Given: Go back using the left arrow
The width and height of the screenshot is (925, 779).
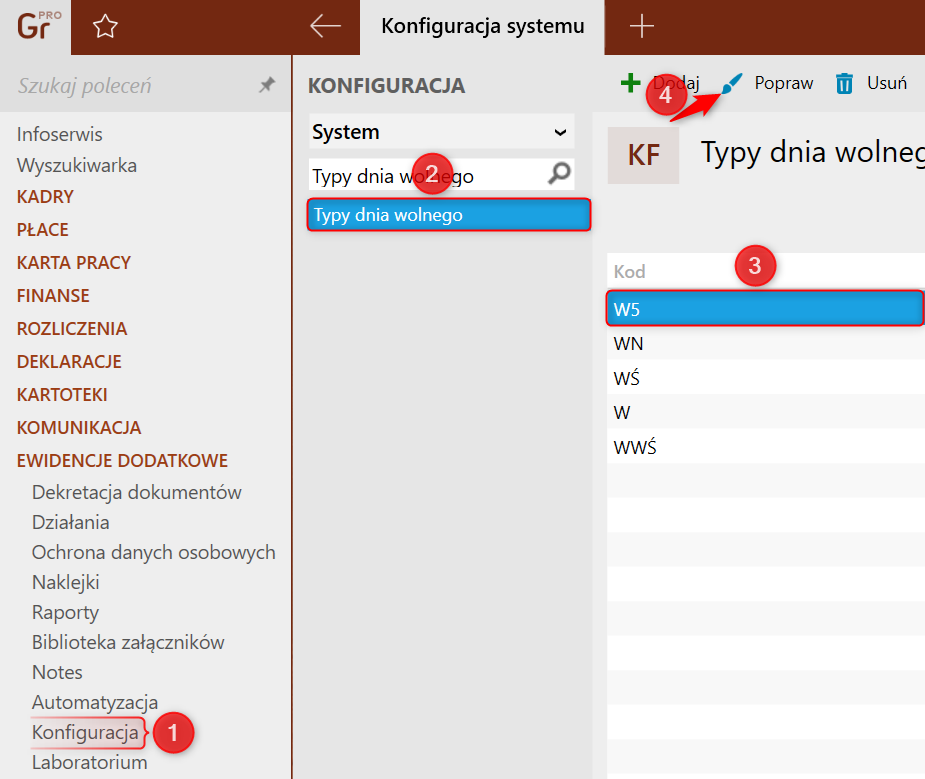Looking at the screenshot, I should 325,26.
